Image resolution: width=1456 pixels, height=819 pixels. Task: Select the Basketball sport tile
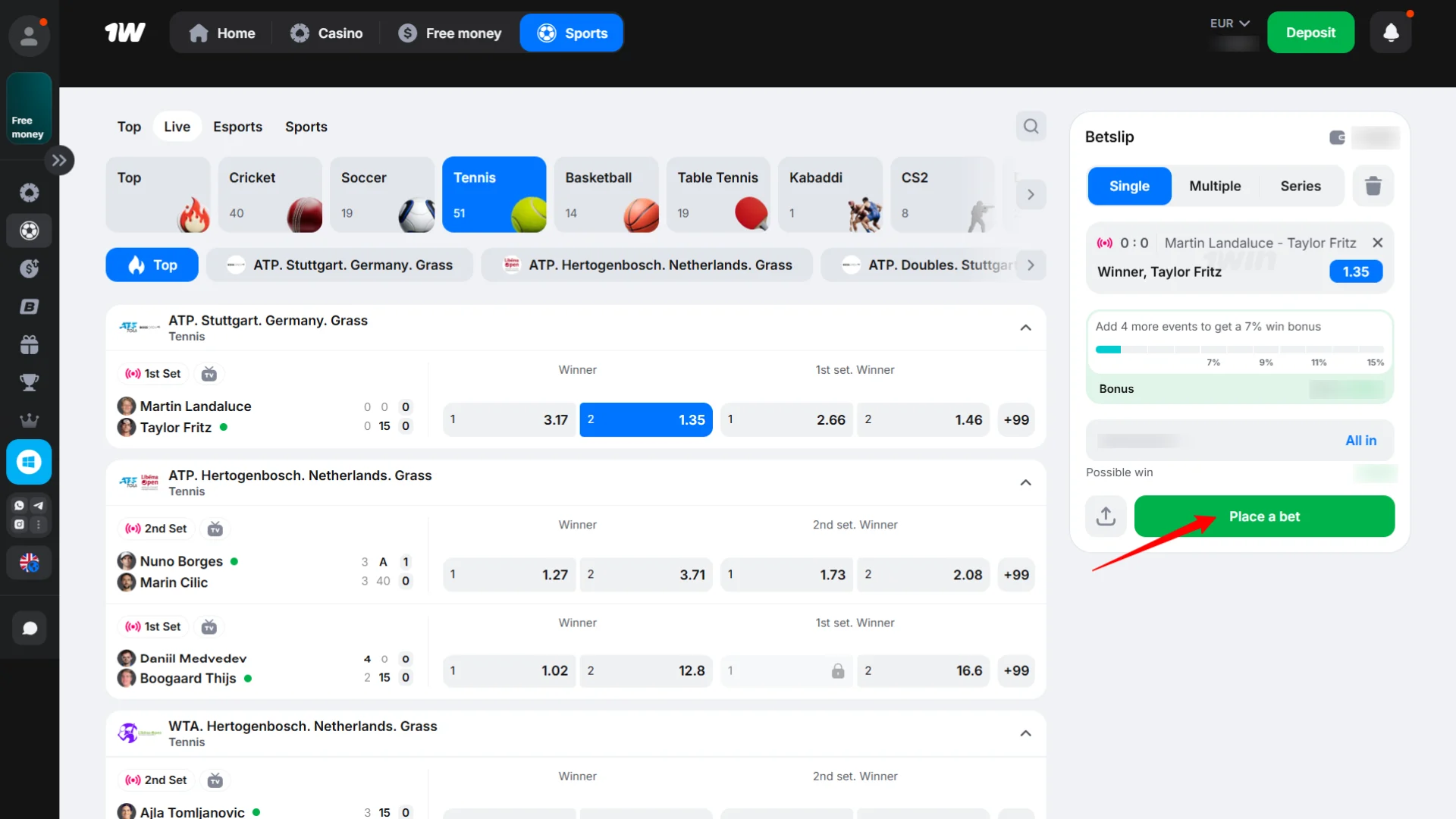606,194
